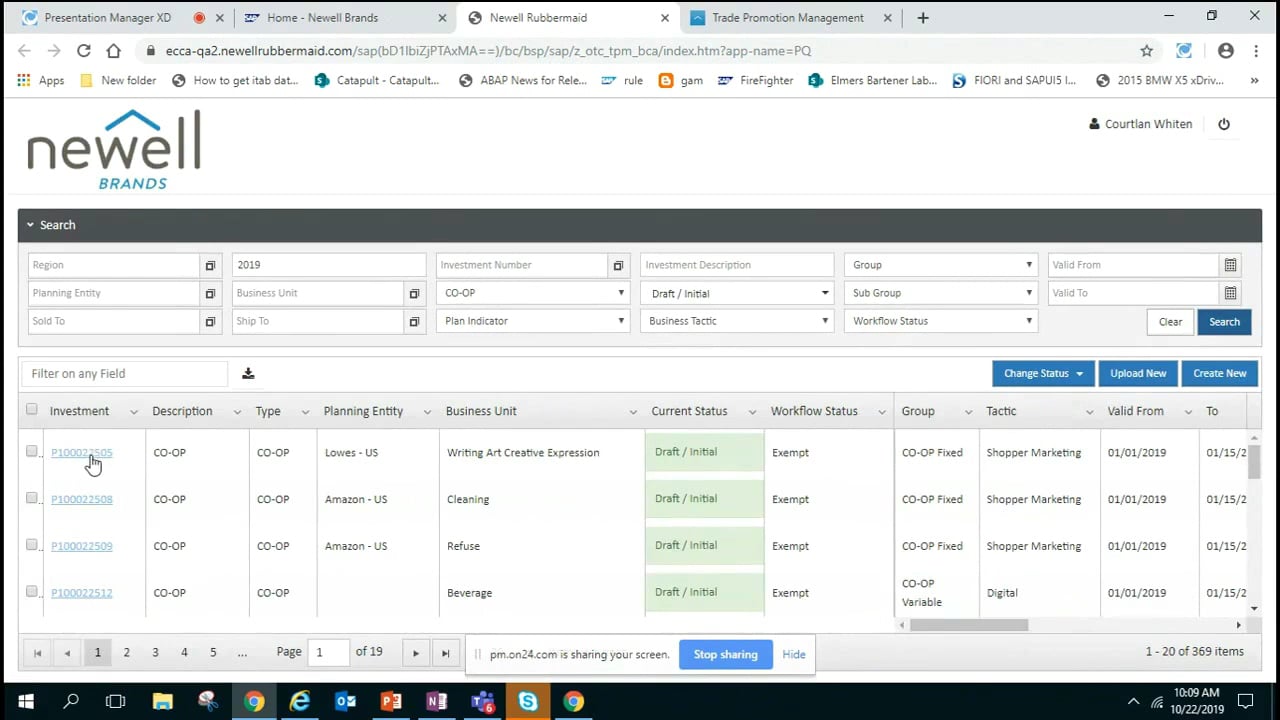Go to results page 3
Viewport: 1280px width, 720px height.
[x=155, y=652]
